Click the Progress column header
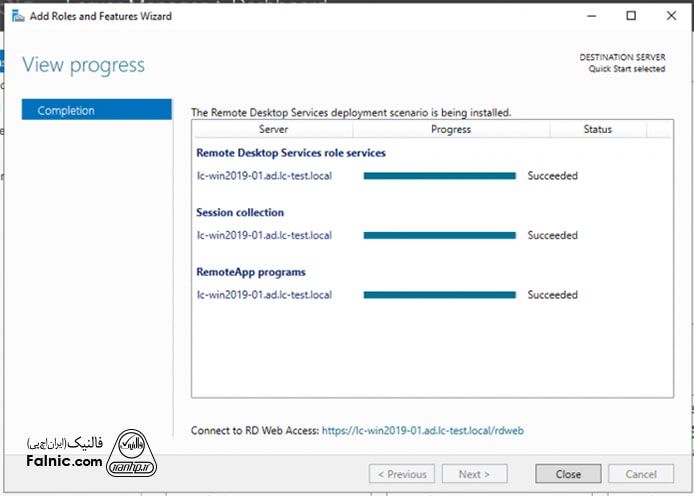Viewport: 694px width, 496px height. [x=451, y=129]
